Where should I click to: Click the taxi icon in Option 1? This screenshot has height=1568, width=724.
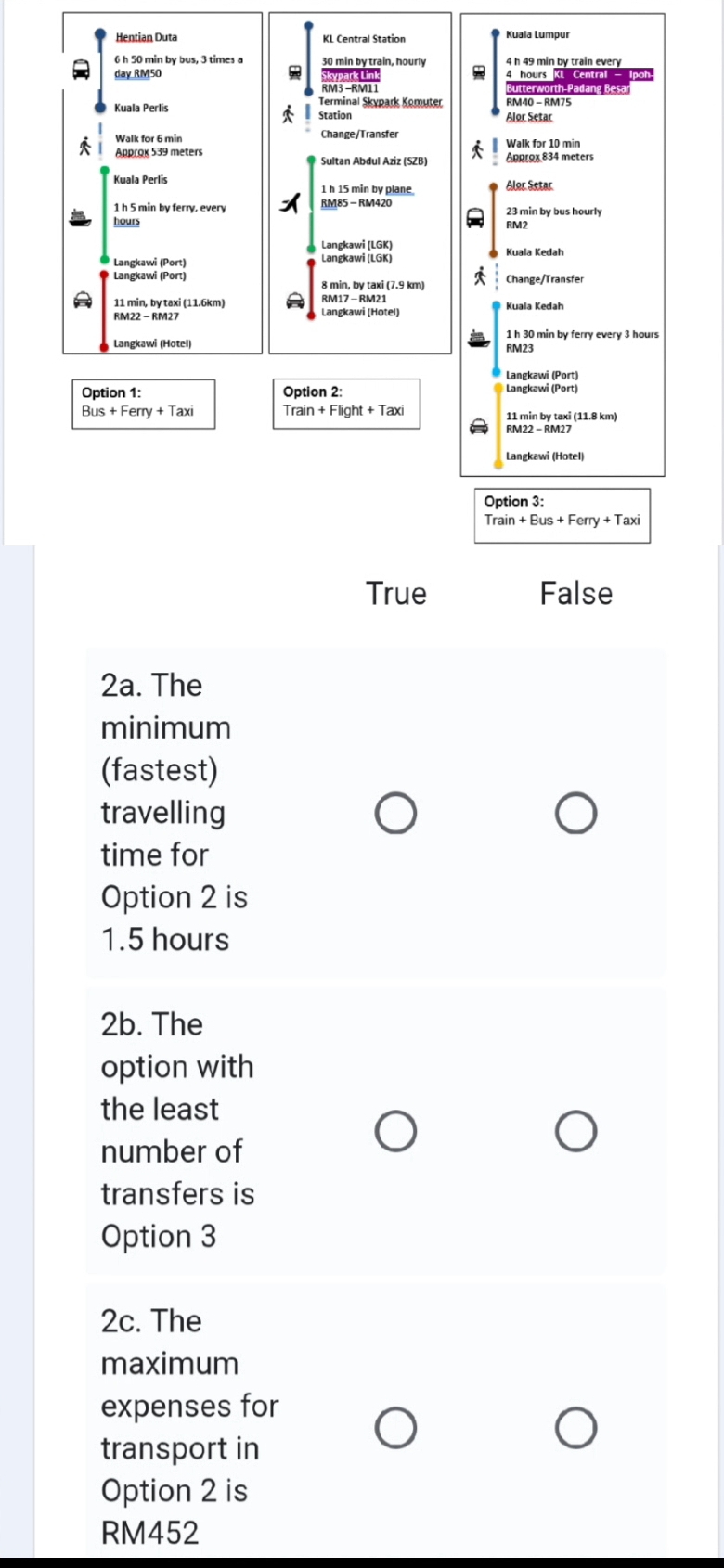tap(83, 301)
